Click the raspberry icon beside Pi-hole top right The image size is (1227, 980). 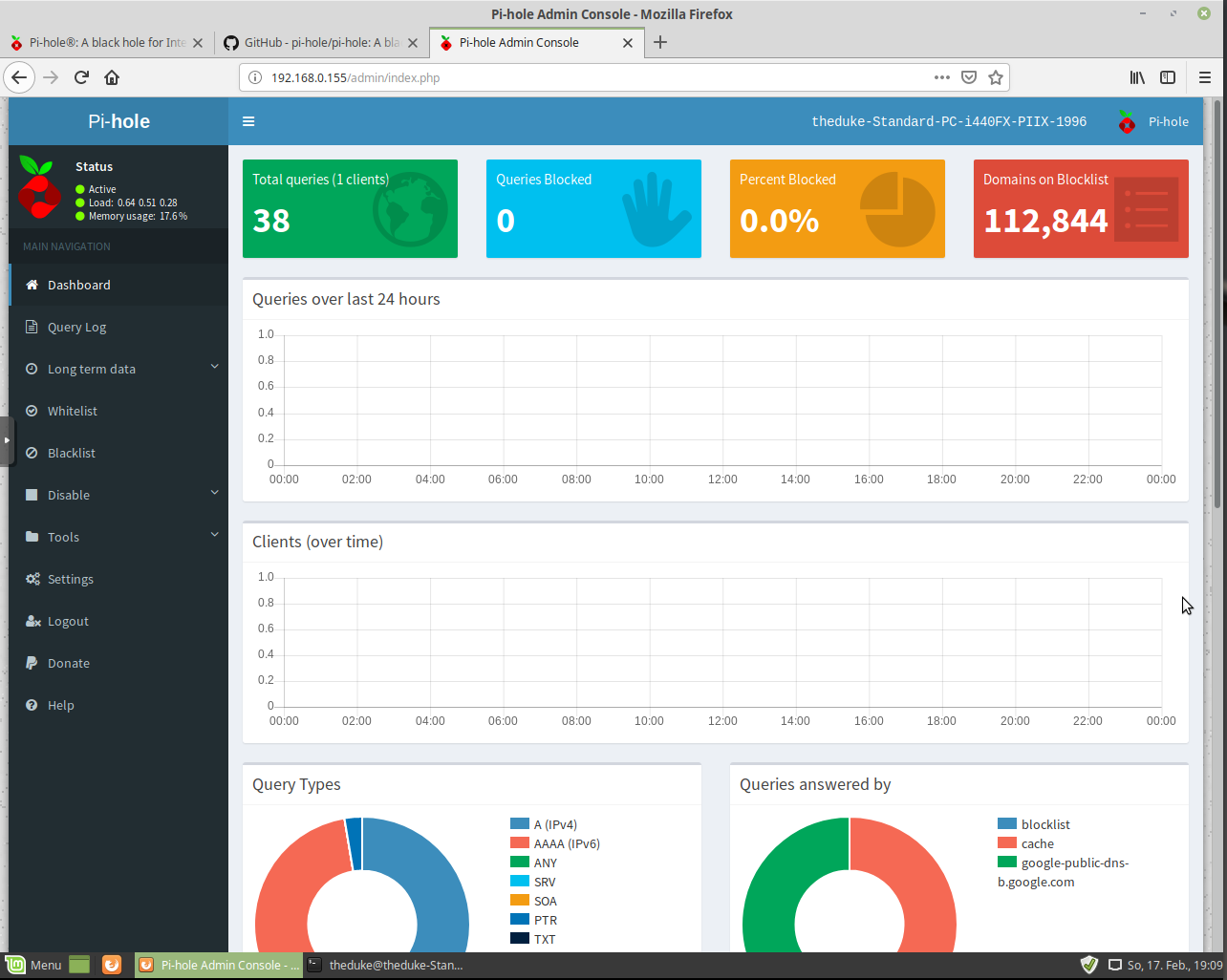click(x=1127, y=121)
